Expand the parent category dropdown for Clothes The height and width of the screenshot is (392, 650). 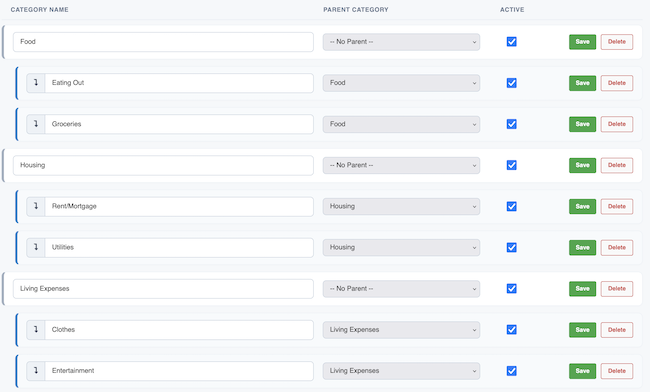(401, 330)
